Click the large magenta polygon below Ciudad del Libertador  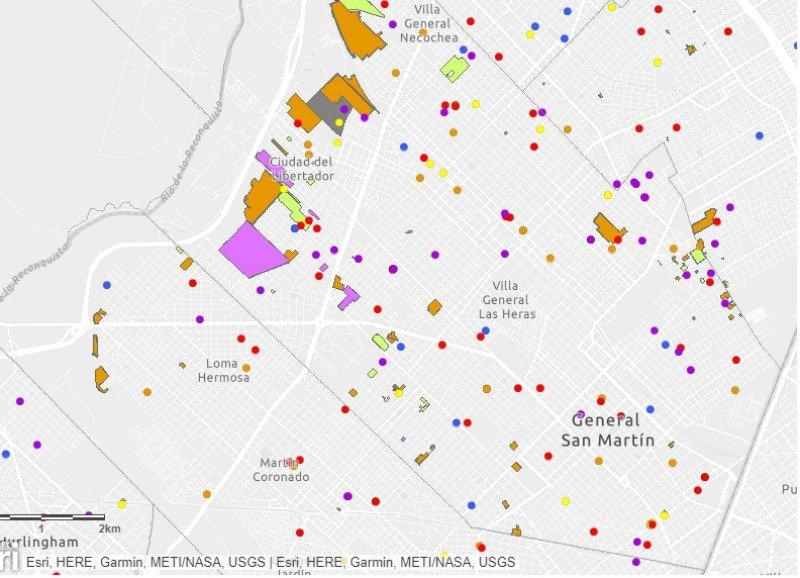[253, 251]
